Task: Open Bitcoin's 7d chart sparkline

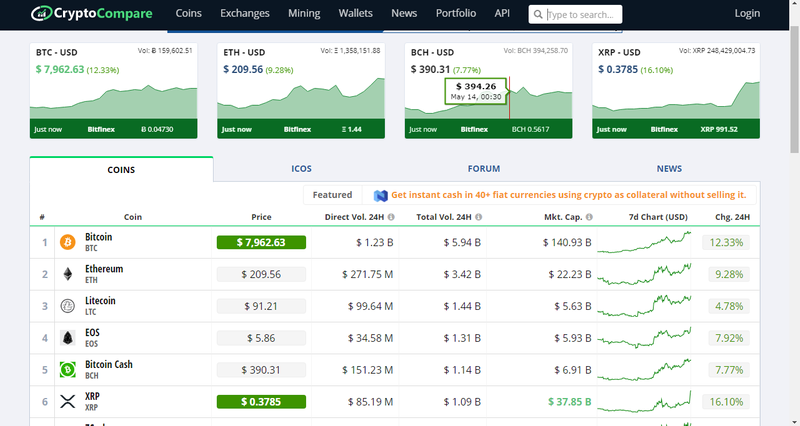Action: point(644,242)
